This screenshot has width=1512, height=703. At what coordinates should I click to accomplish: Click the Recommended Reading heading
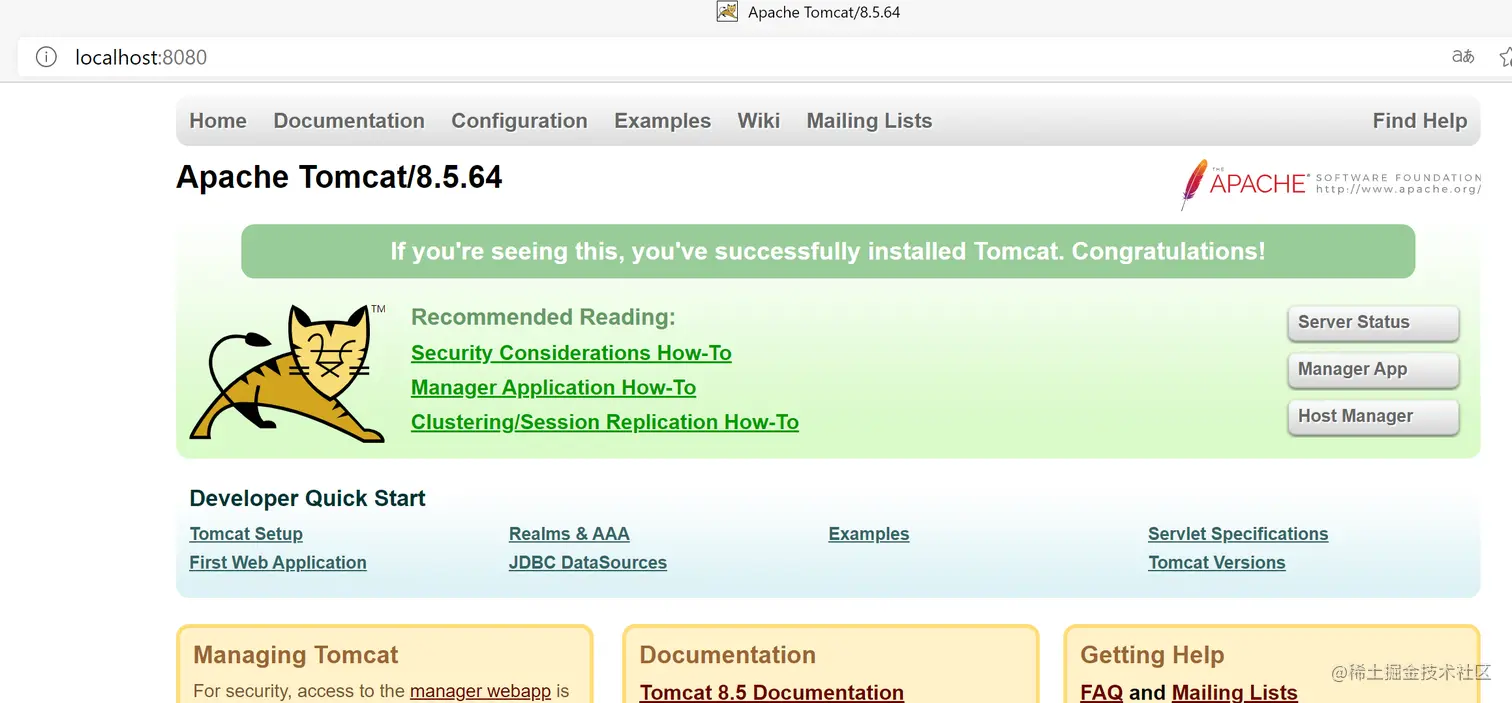coord(543,317)
